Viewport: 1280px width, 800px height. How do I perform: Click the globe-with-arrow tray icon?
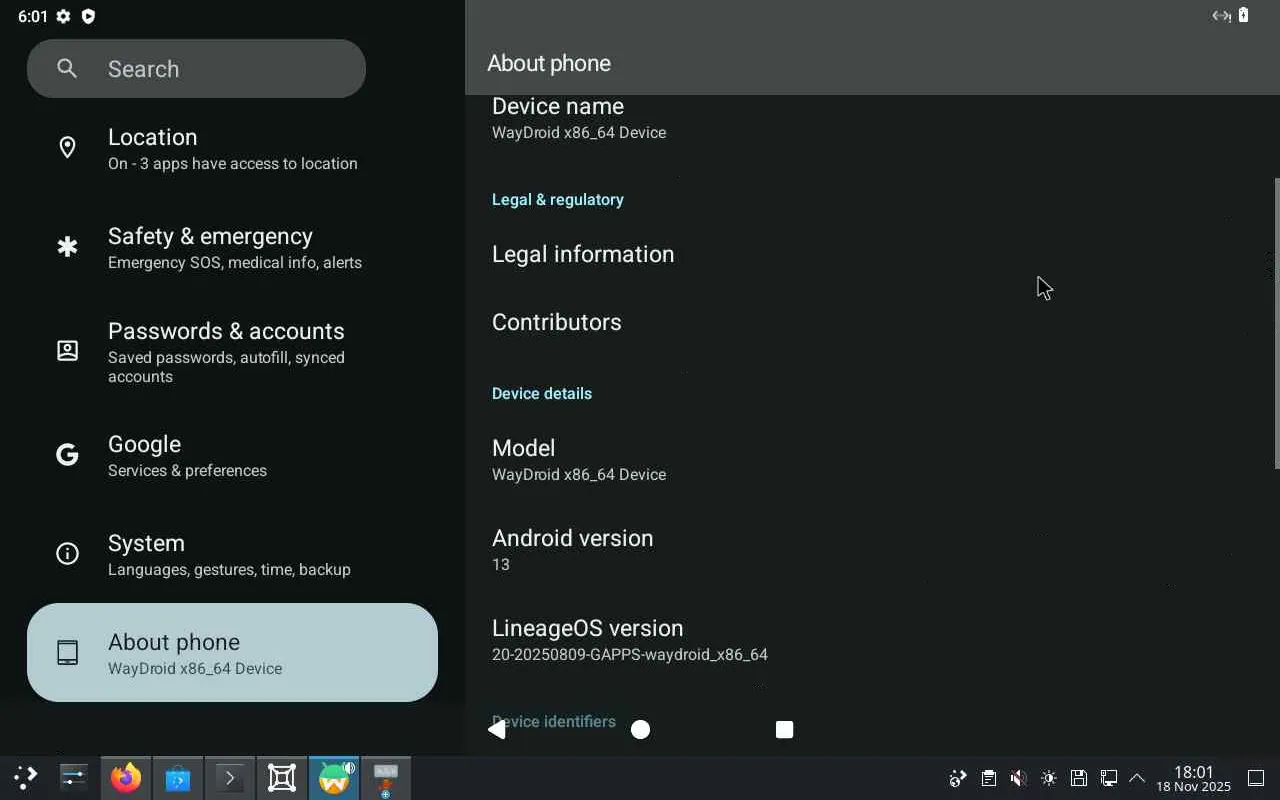pos(958,778)
